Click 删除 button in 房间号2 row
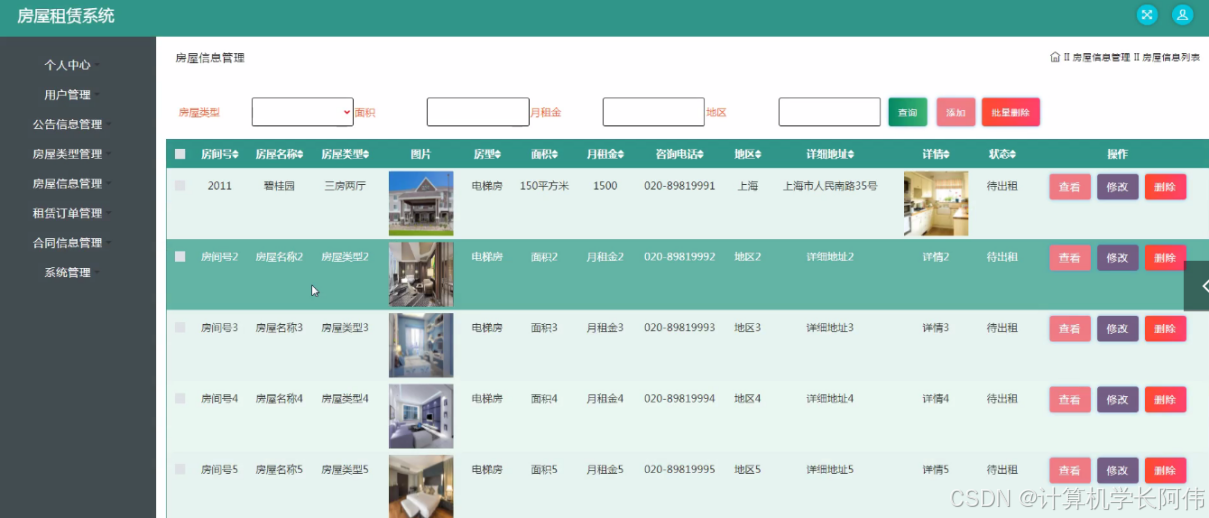 1166,258
